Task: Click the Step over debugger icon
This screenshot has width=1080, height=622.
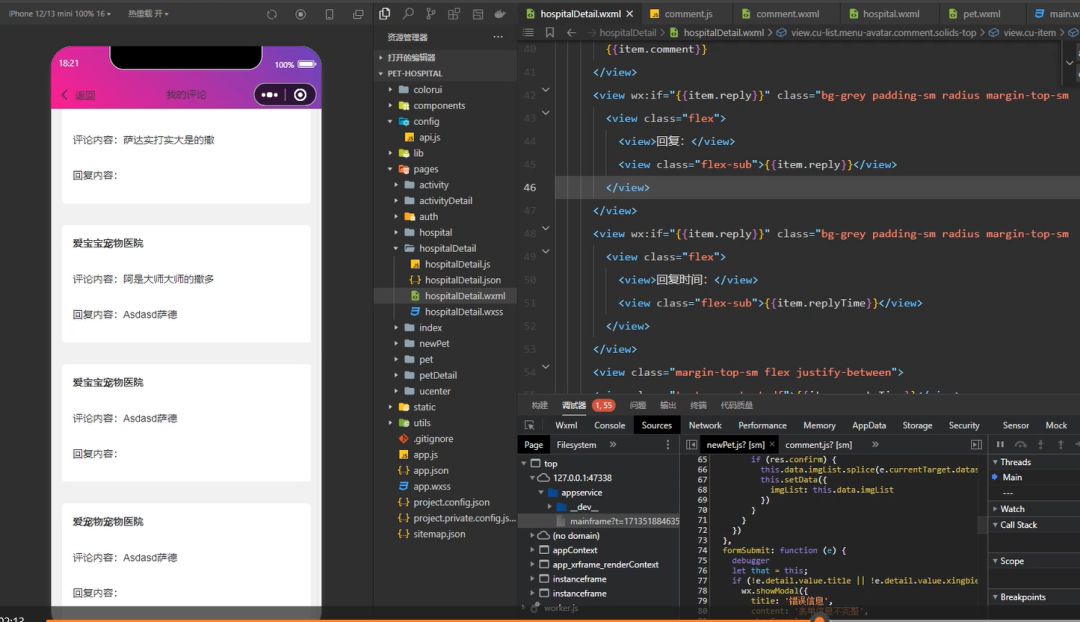Action: [x=1021, y=444]
